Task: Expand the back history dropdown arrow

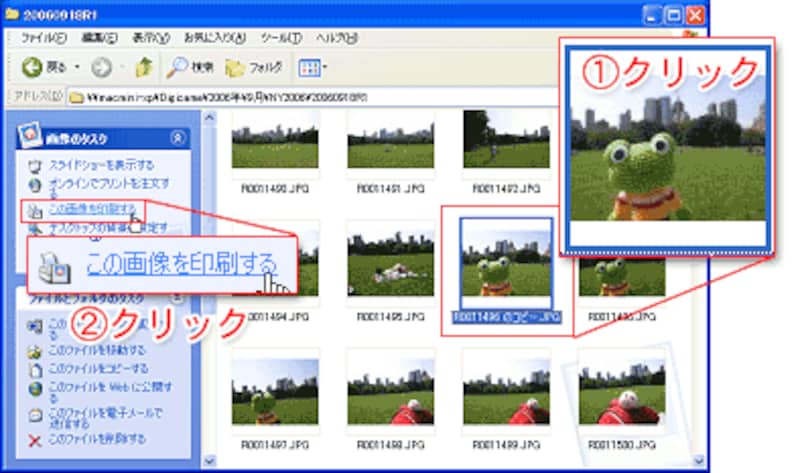Action: (x=78, y=67)
